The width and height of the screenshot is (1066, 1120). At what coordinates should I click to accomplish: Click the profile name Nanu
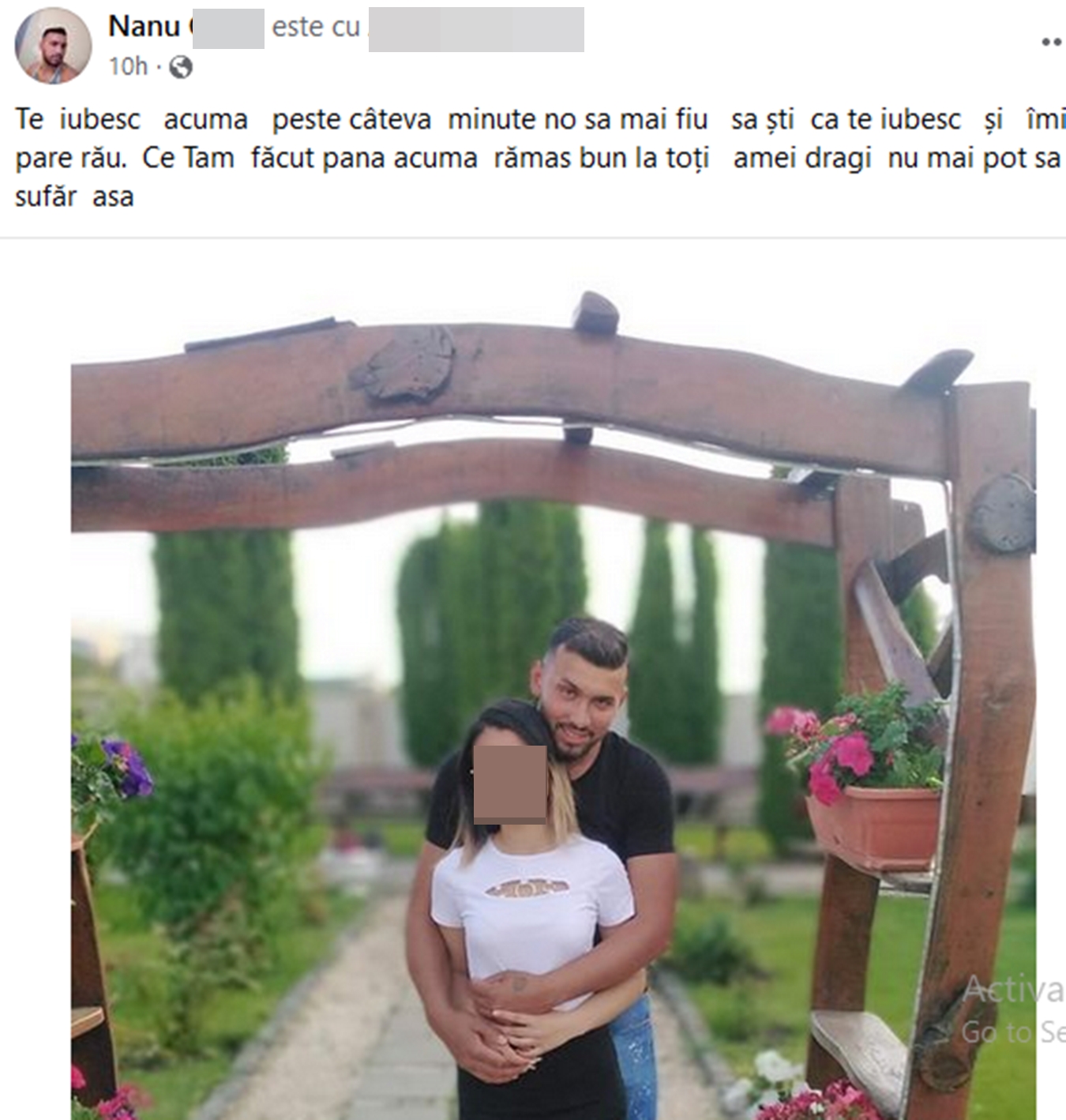[x=145, y=26]
